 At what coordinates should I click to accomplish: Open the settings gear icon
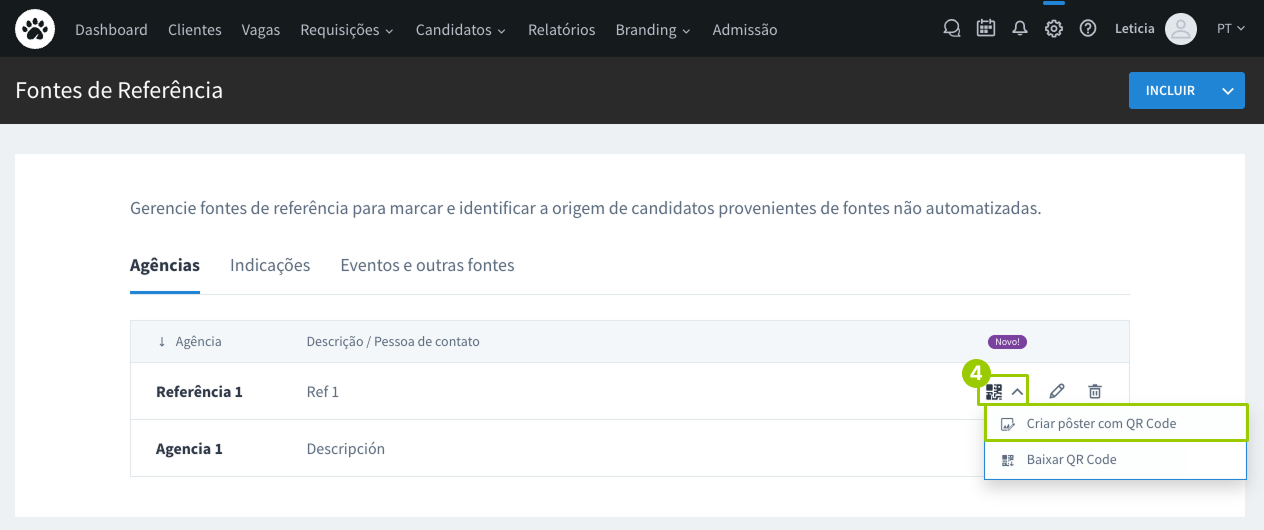click(1054, 29)
